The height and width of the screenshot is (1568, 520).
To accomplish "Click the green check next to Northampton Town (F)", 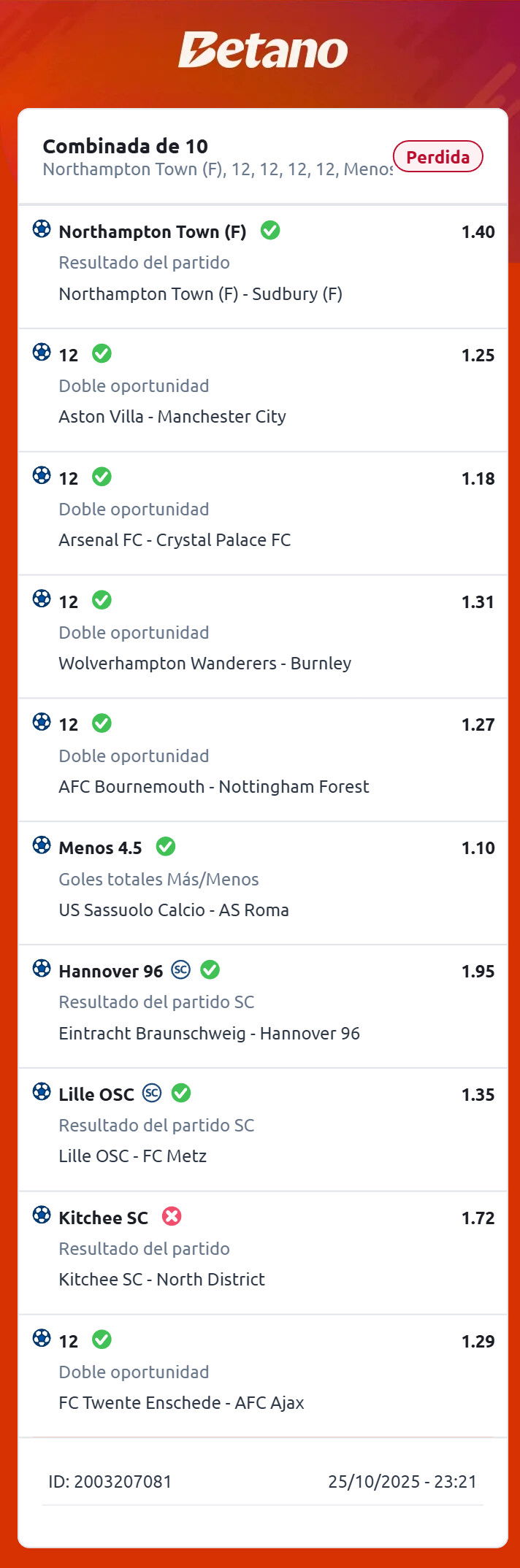I will 270,231.
